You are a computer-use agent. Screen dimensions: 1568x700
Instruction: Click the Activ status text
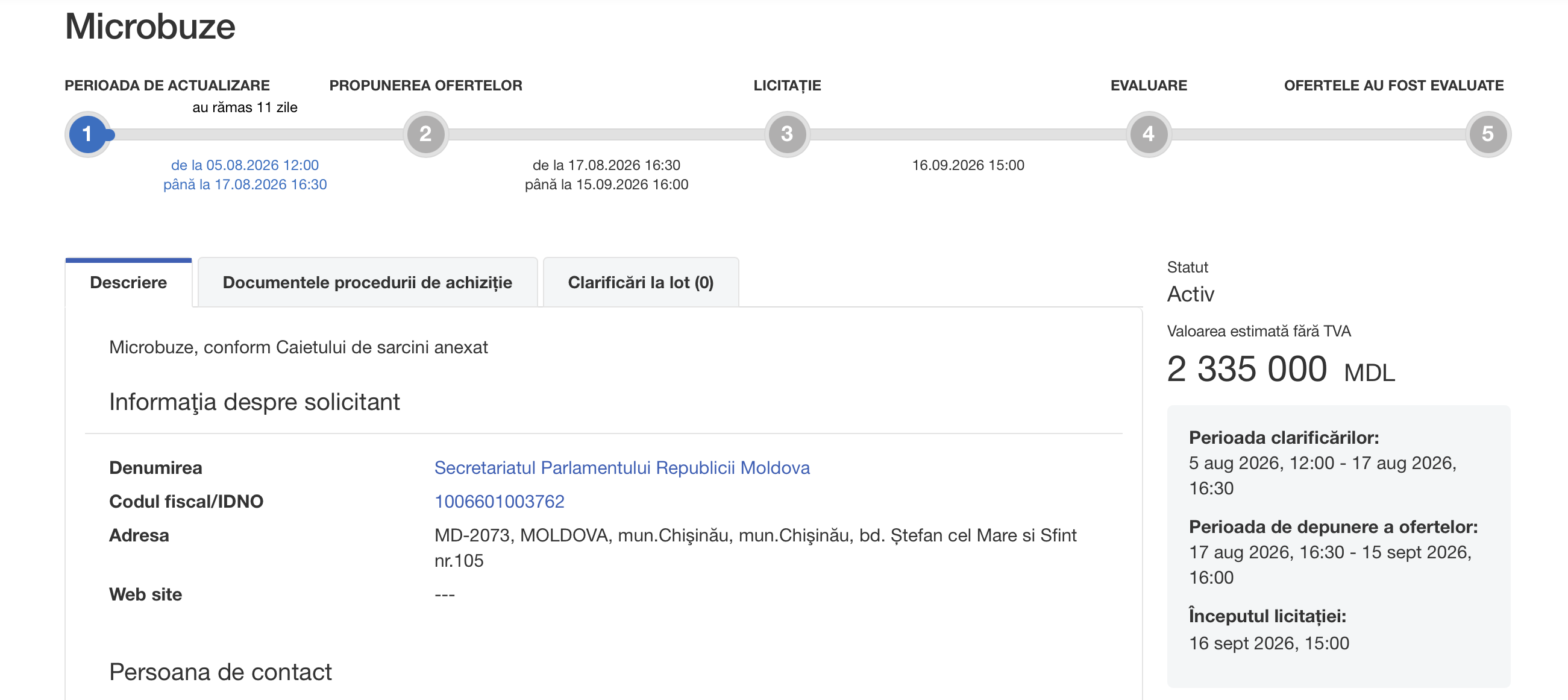[1190, 294]
